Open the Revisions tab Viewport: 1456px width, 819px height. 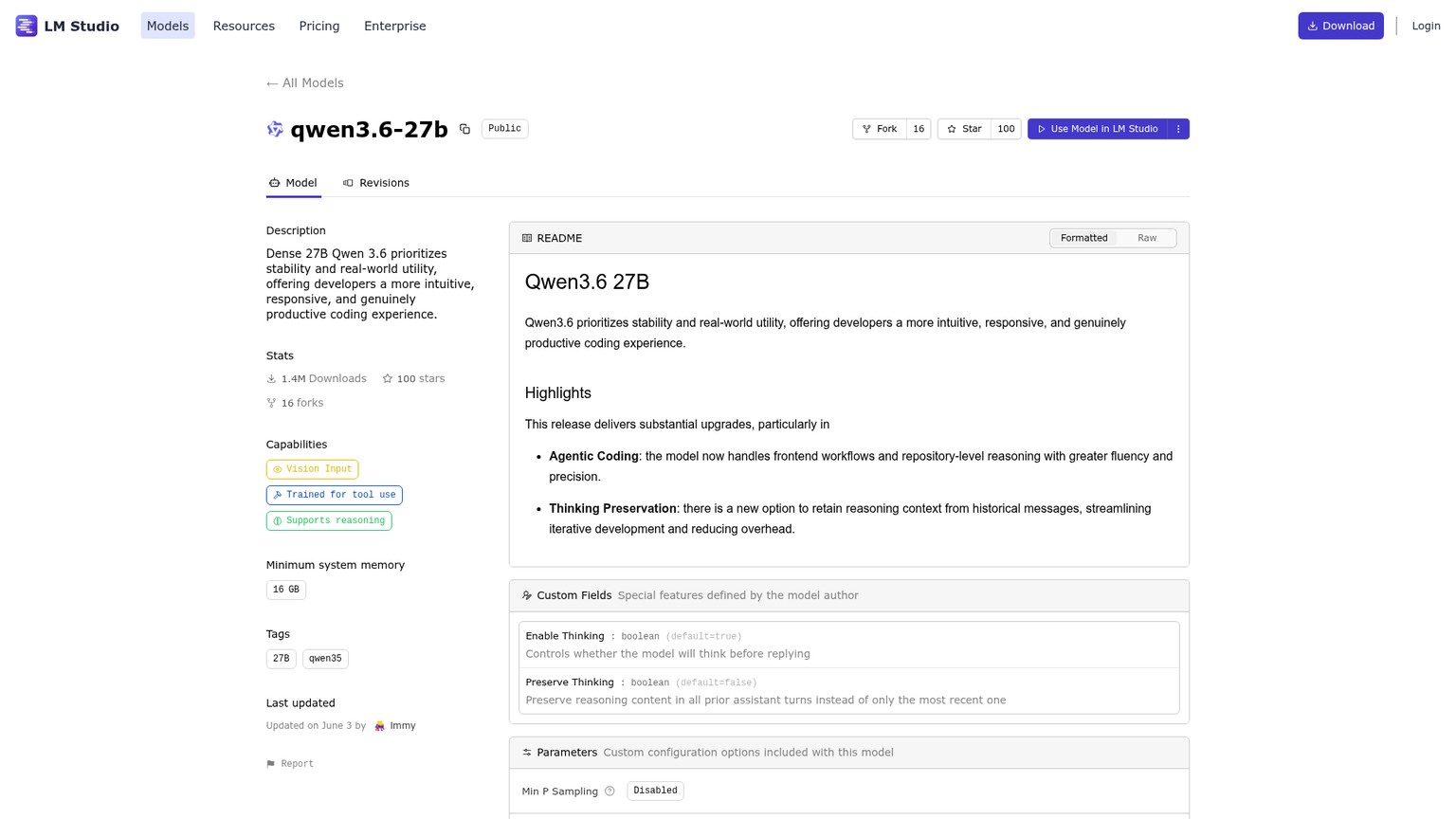[376, 183]
